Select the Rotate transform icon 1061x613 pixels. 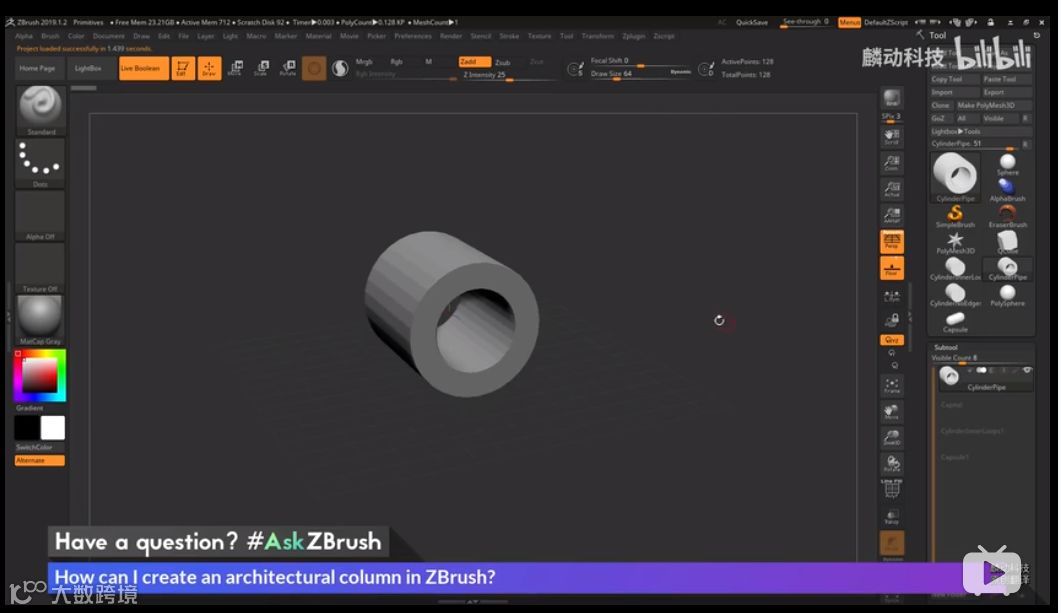coord(288,68)
